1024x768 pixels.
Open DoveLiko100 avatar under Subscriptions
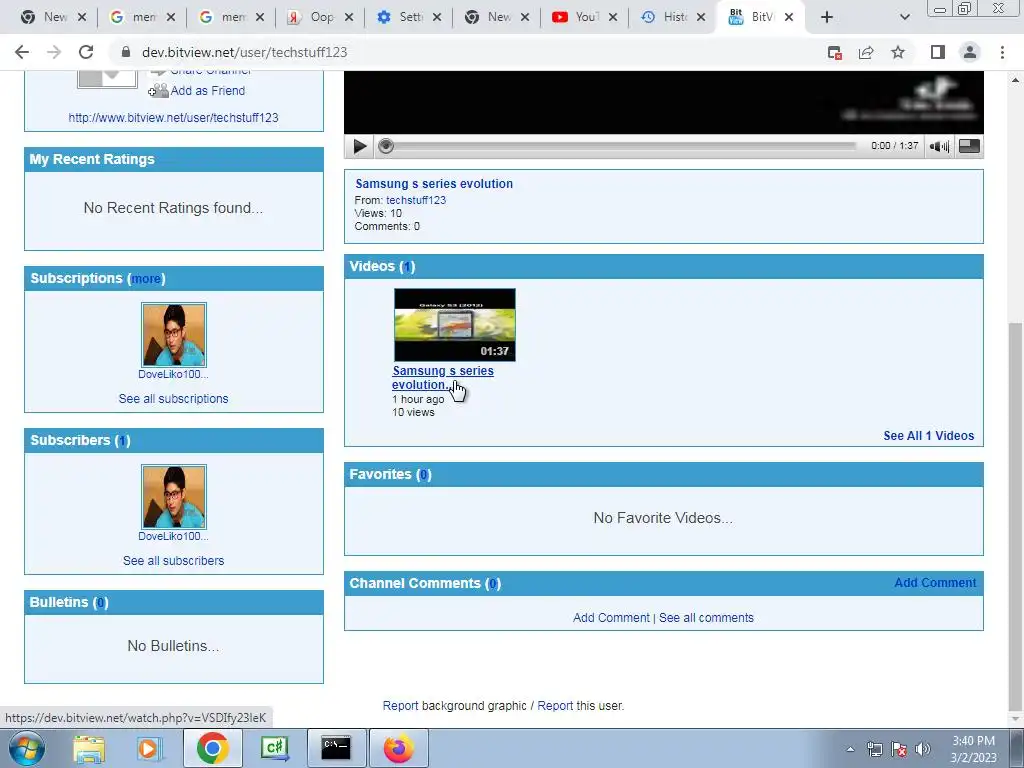pos(174,335)
